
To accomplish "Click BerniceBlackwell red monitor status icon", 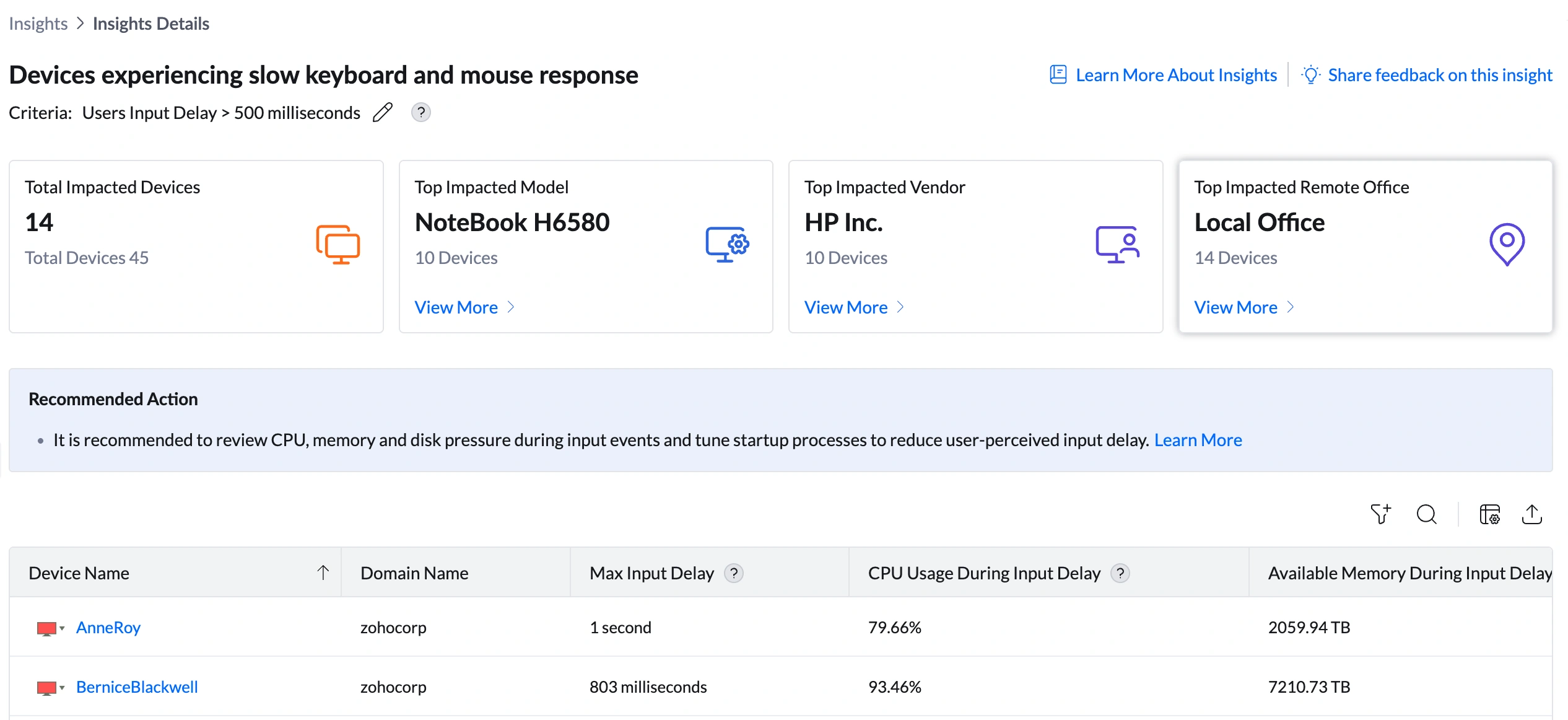I will 46,688.
